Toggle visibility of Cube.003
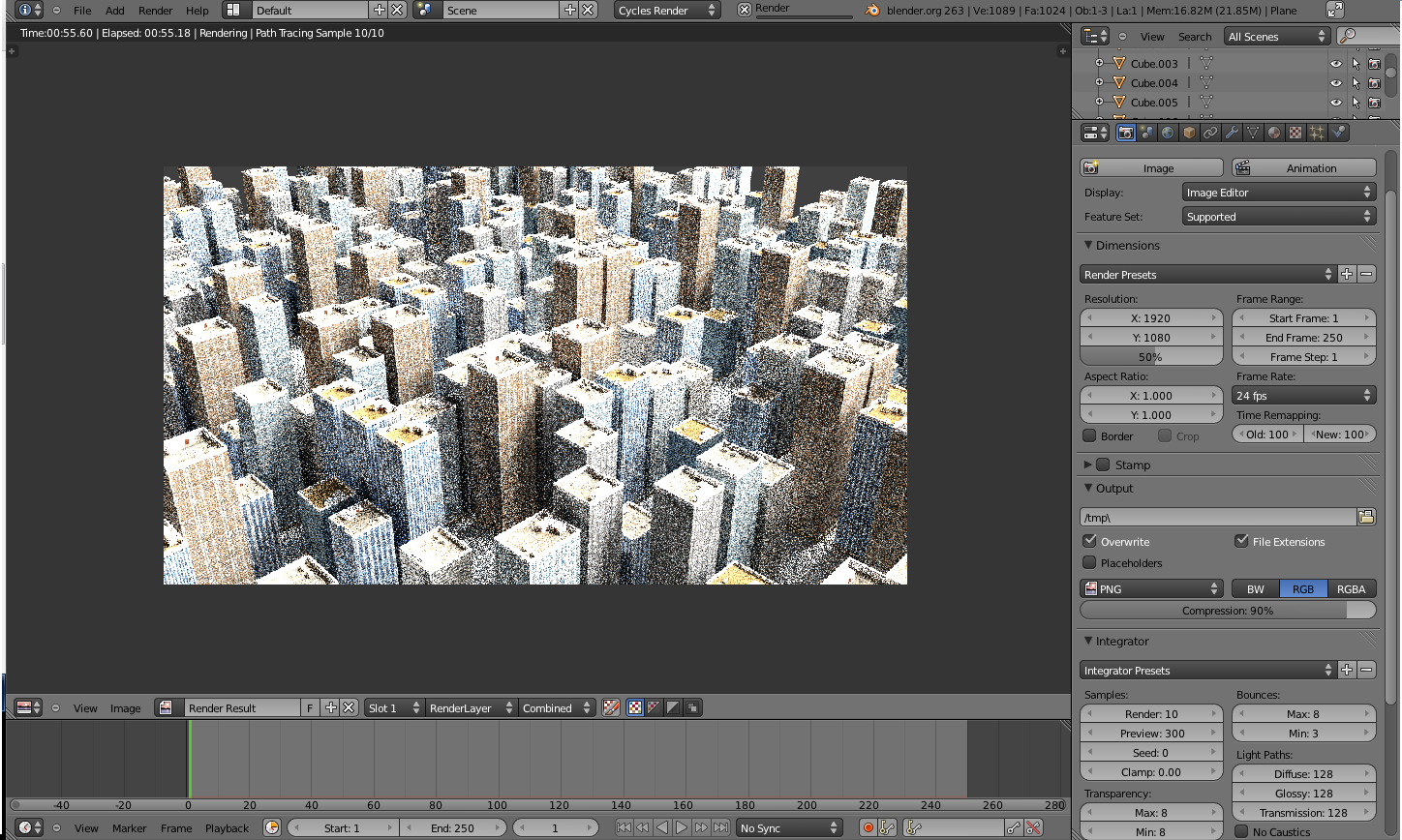The height and width of the screenshot is (840, 1402). [1336, 64]
